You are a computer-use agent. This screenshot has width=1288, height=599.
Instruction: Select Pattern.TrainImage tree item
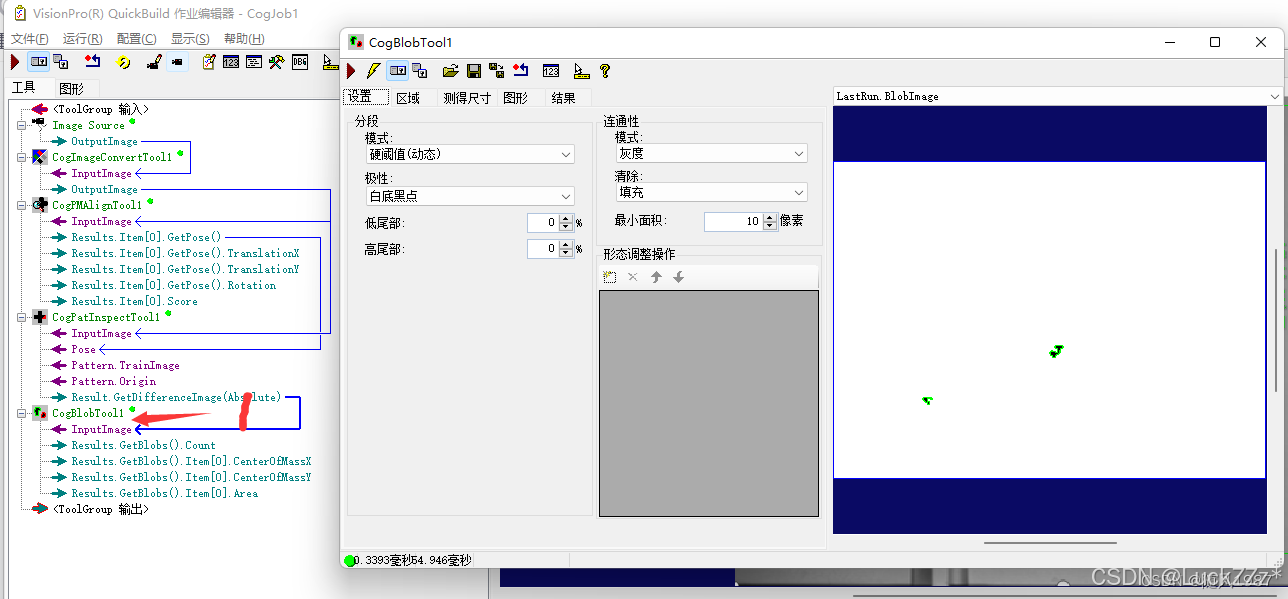125,365
